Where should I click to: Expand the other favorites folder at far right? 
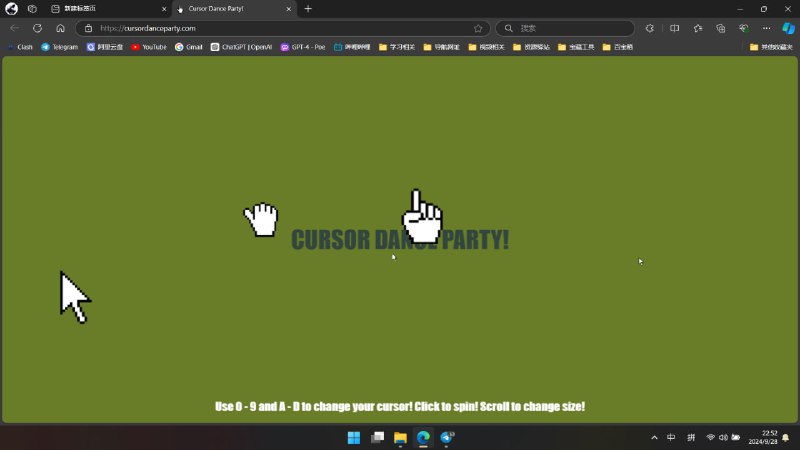[x=771, y=47]
